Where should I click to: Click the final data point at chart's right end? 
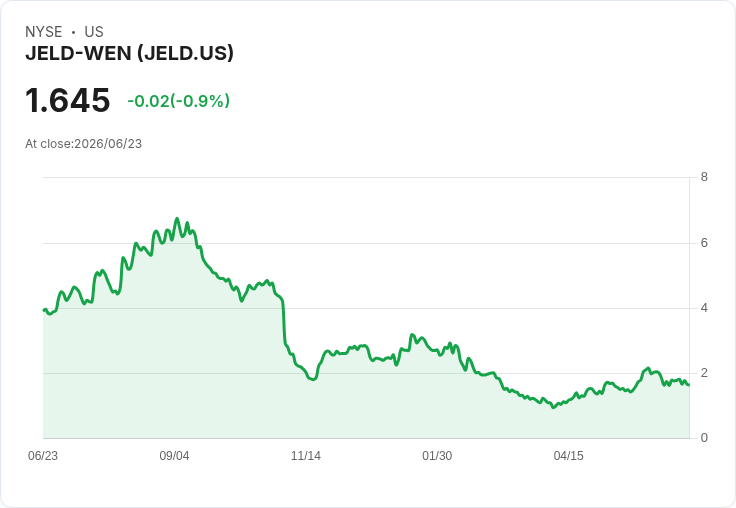tap(689, 385)
